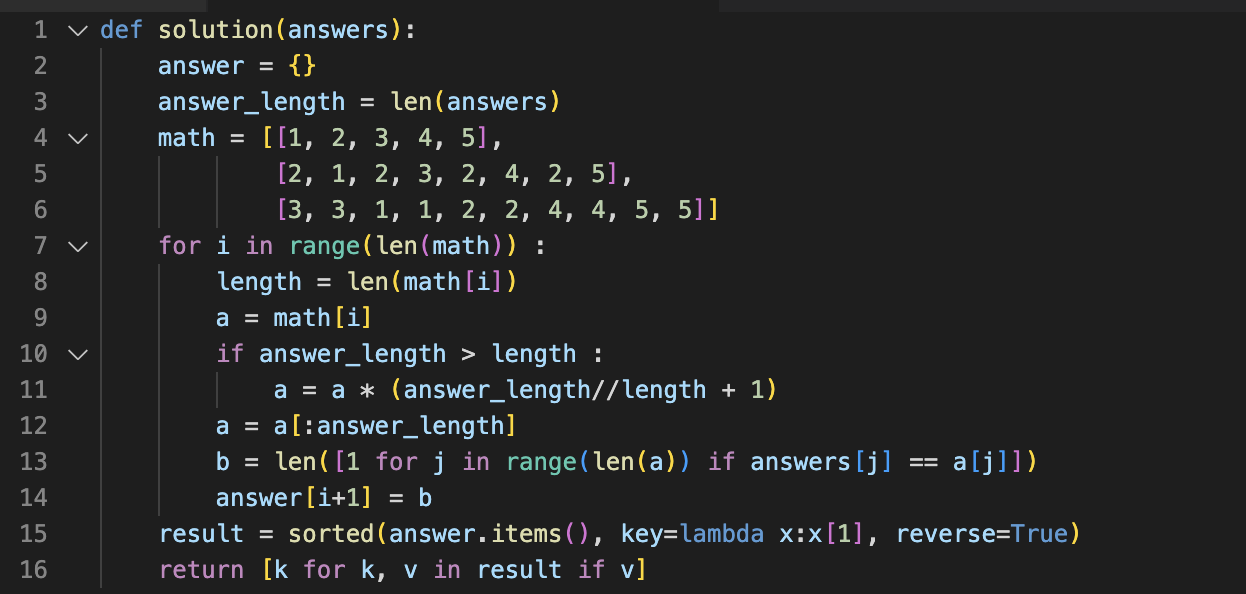Click 'answer.items()' on line 15

(x=490, y=534)
